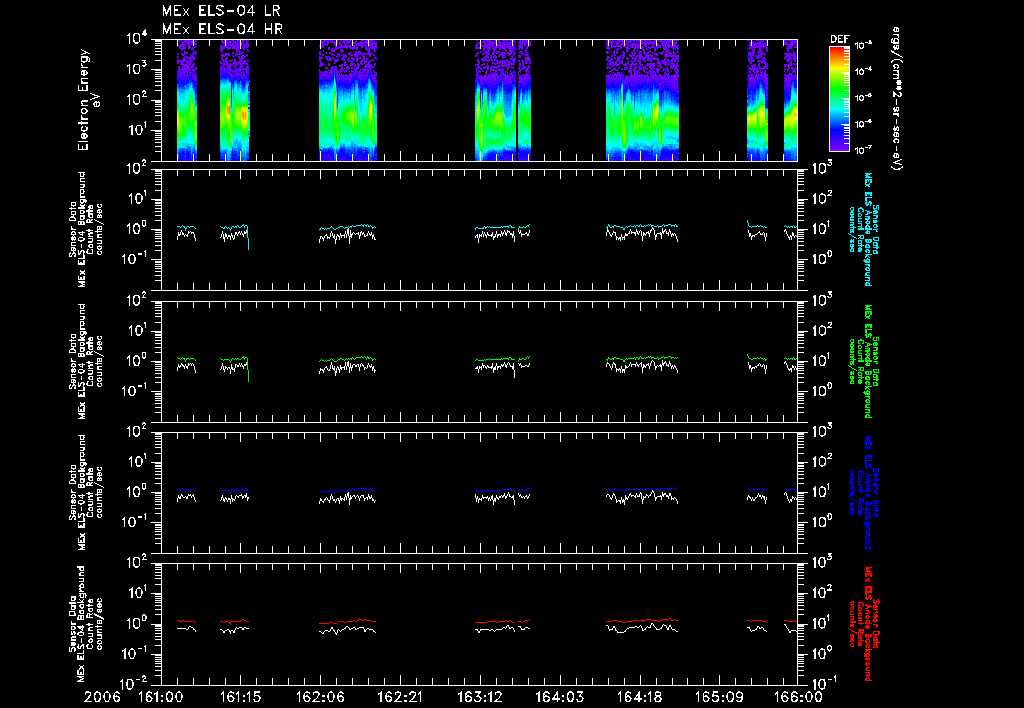Click the "ergs/(cm**2-sr-sec-eV)" units label
The width and height of the screenshot is (1024, 708).
897,99
